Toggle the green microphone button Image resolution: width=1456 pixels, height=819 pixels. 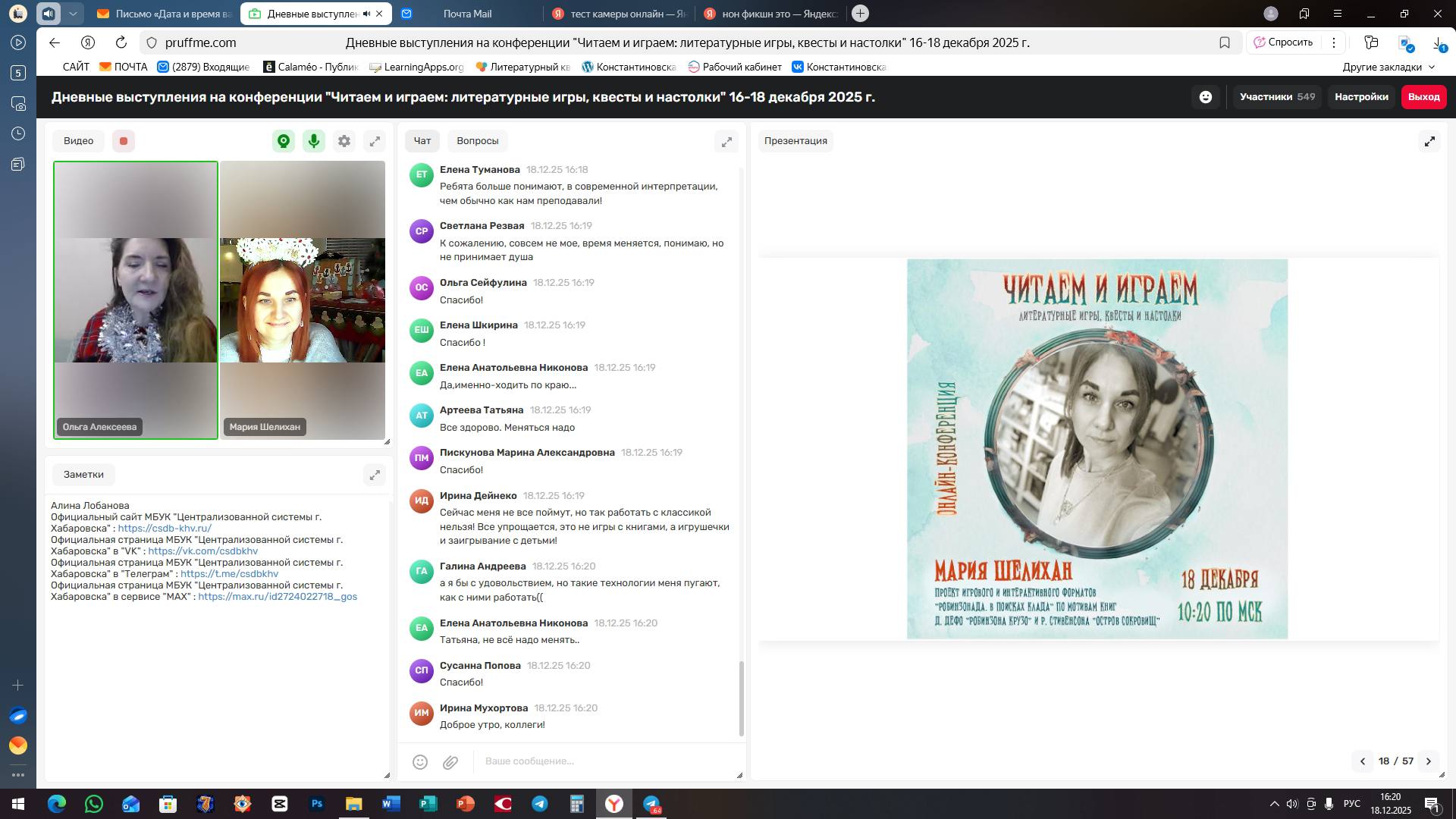[x=314, y=141]
